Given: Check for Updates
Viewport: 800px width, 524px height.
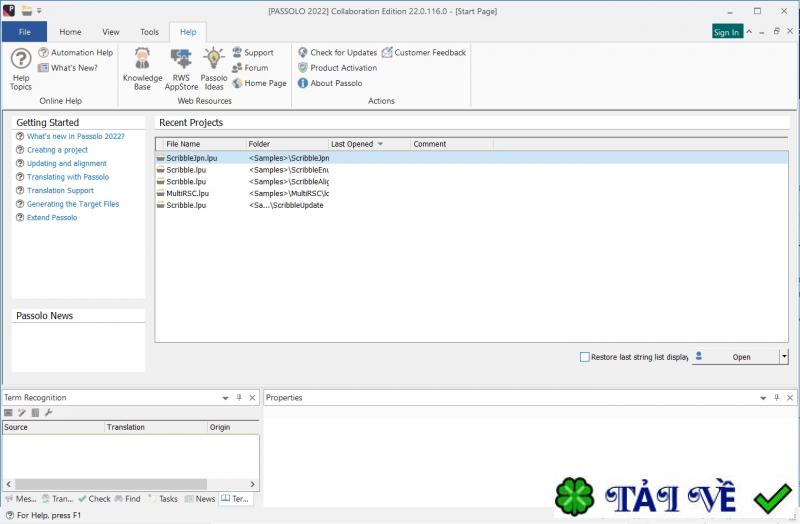Looking at the screenshot, I should tap(338, 53).
